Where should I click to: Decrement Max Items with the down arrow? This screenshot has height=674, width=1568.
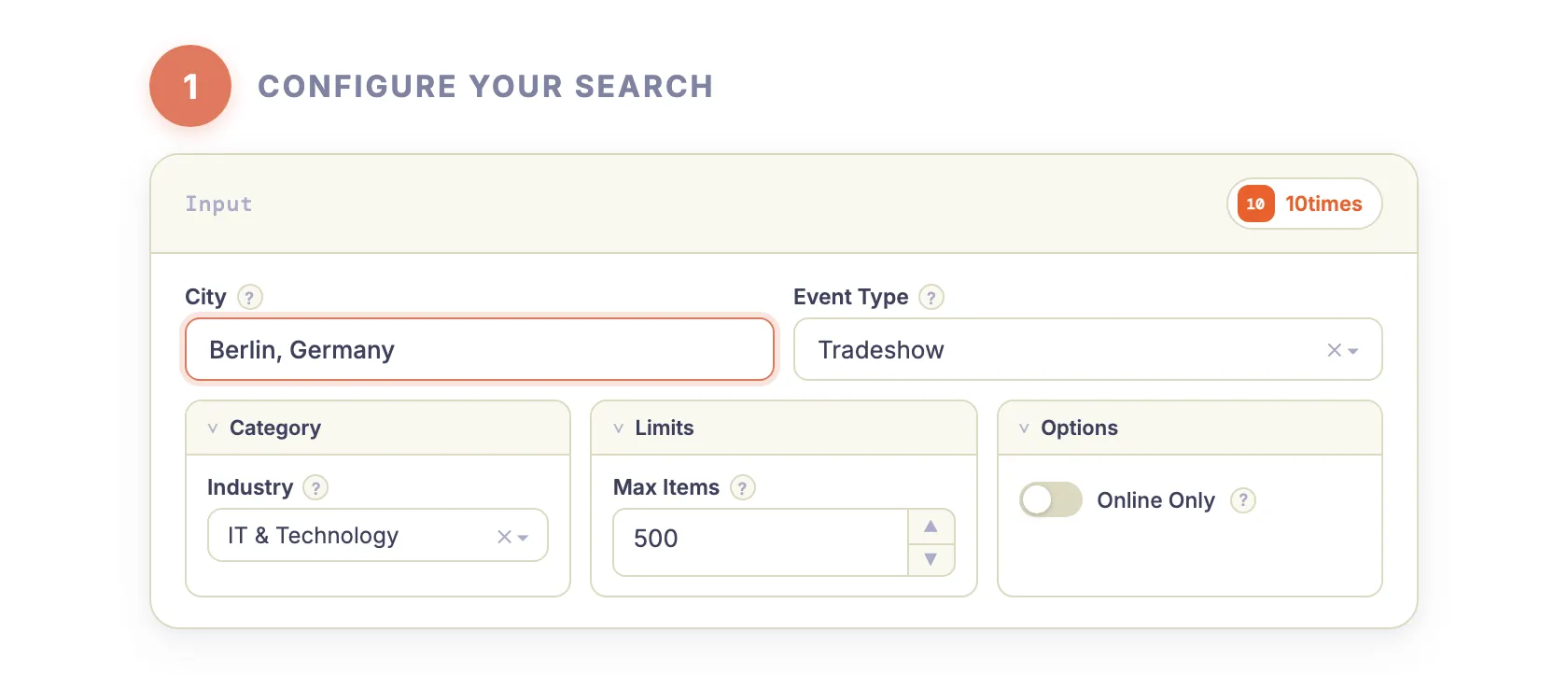931,558
